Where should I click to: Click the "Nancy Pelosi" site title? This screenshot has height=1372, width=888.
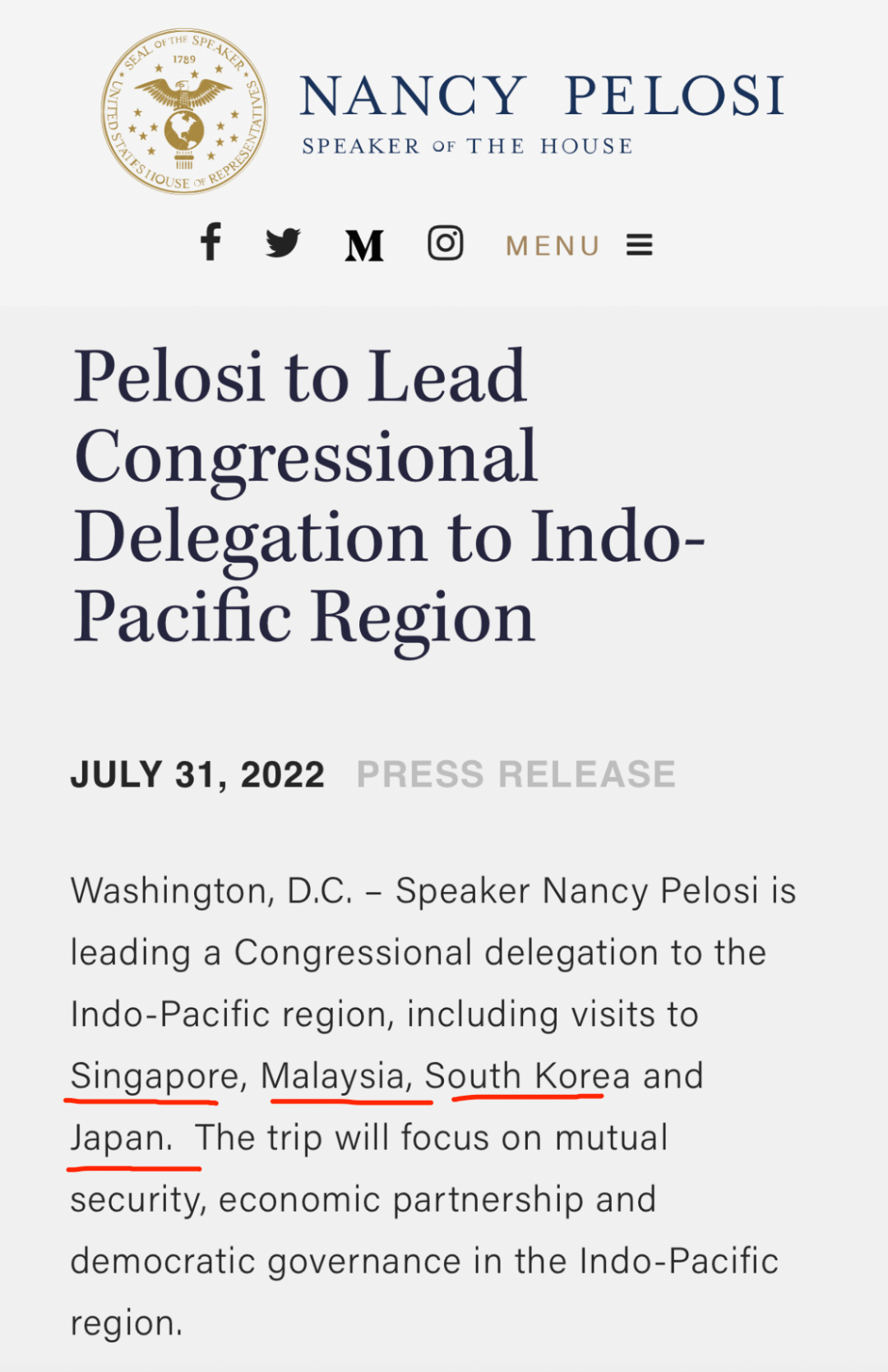(x=542, y=96)
